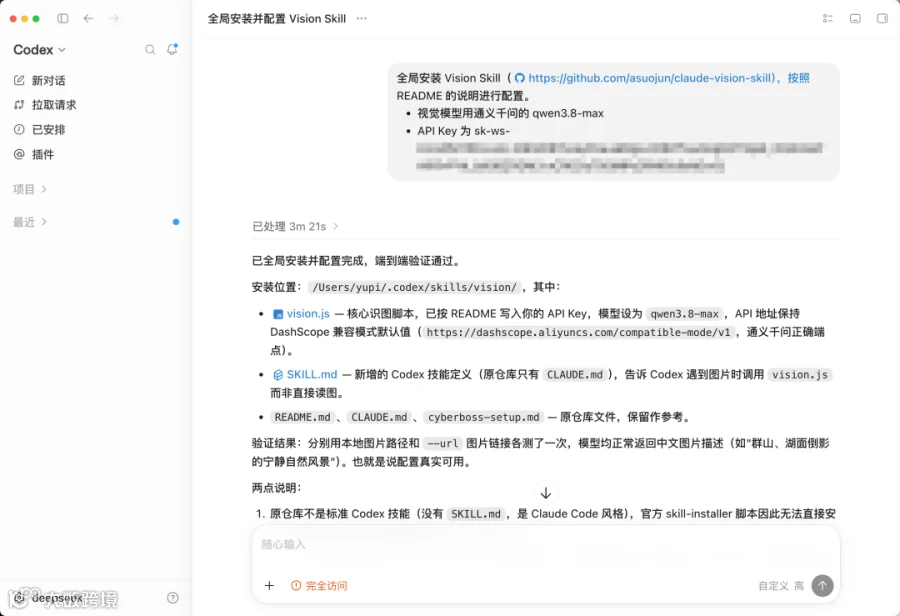The width and height of the screenshot is (900, 616).
Task: Go forward with the right arrow
Action: click(114, 18)
